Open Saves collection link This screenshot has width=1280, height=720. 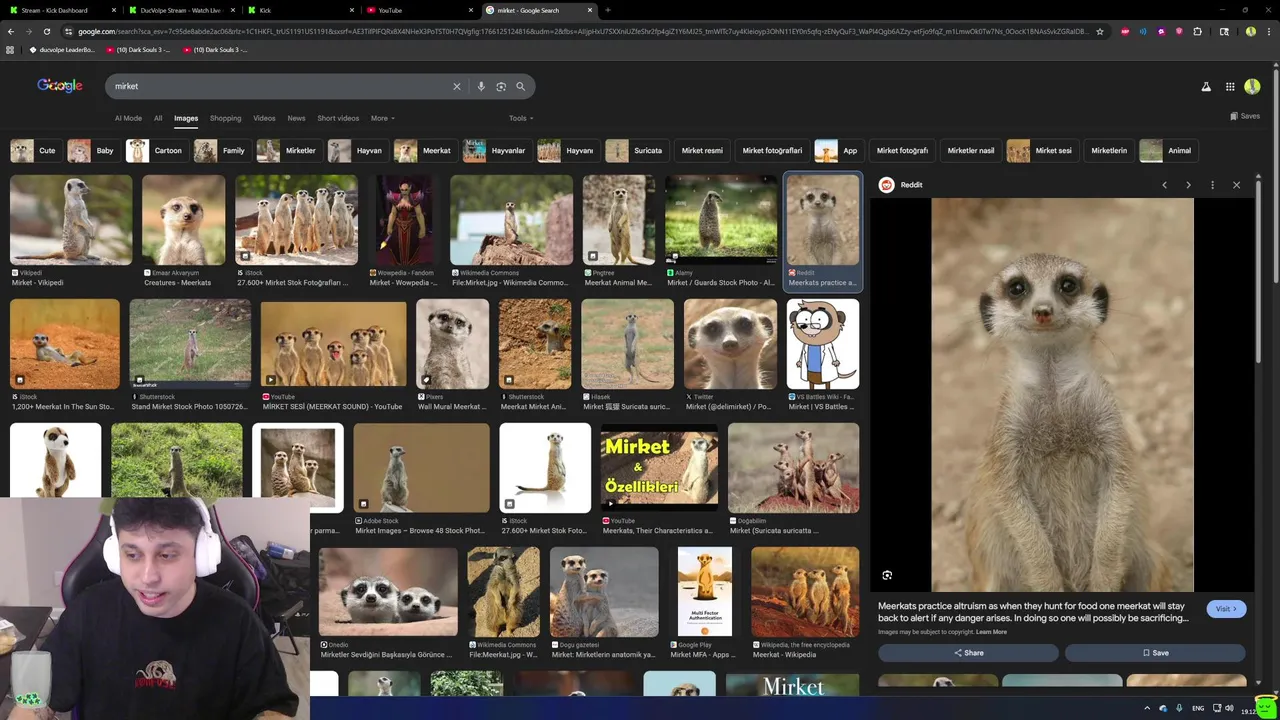(1245, 116)
